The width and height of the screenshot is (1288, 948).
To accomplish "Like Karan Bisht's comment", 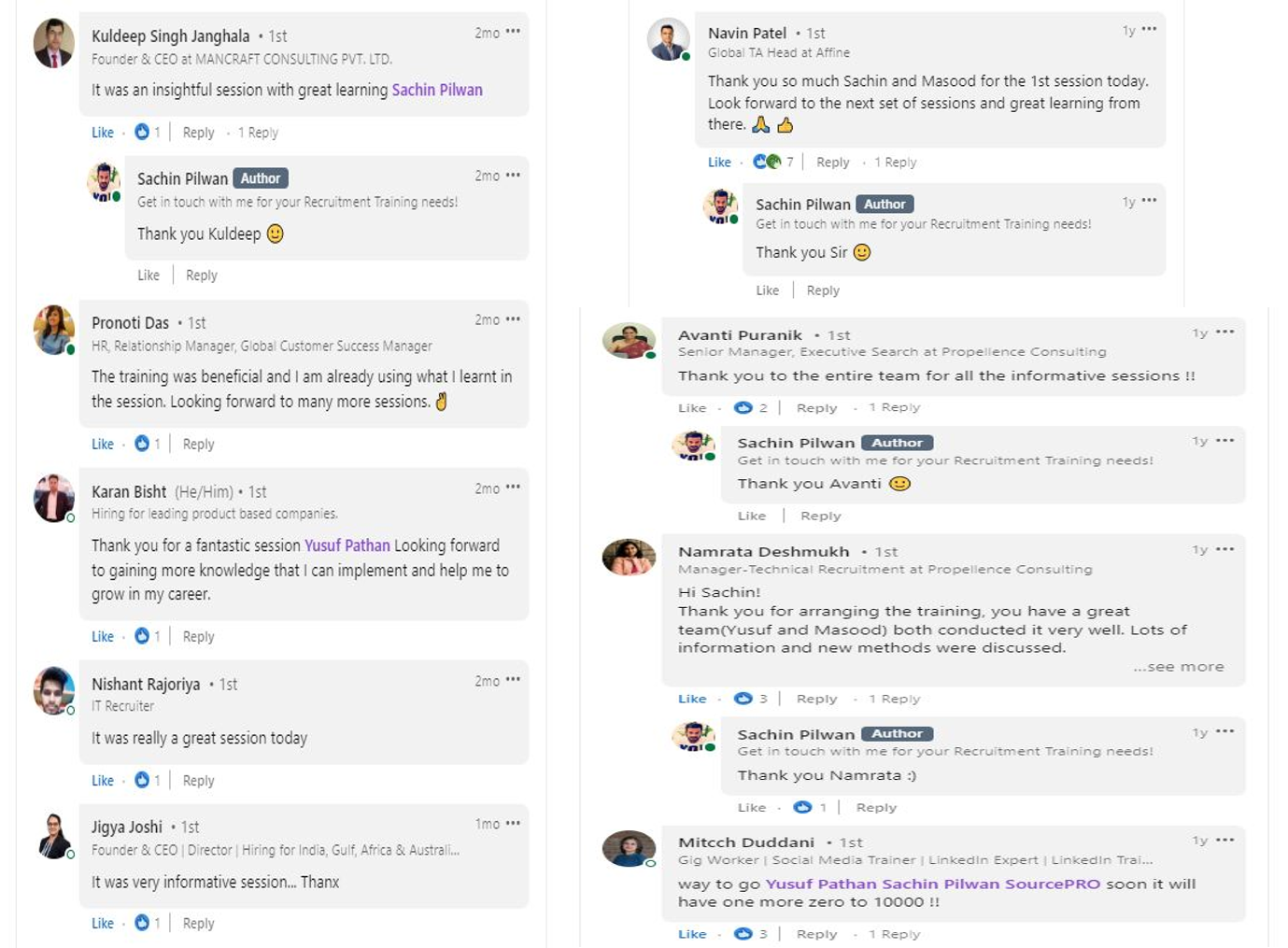I will (103, 636).
